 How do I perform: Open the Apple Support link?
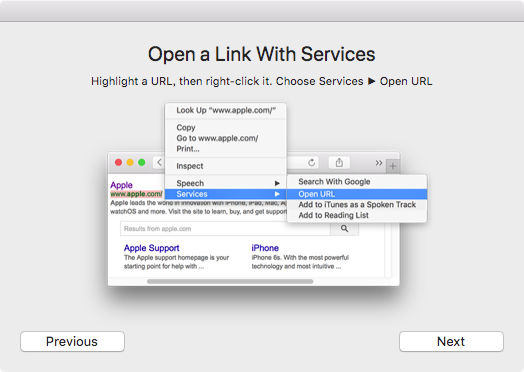point(151,248)
